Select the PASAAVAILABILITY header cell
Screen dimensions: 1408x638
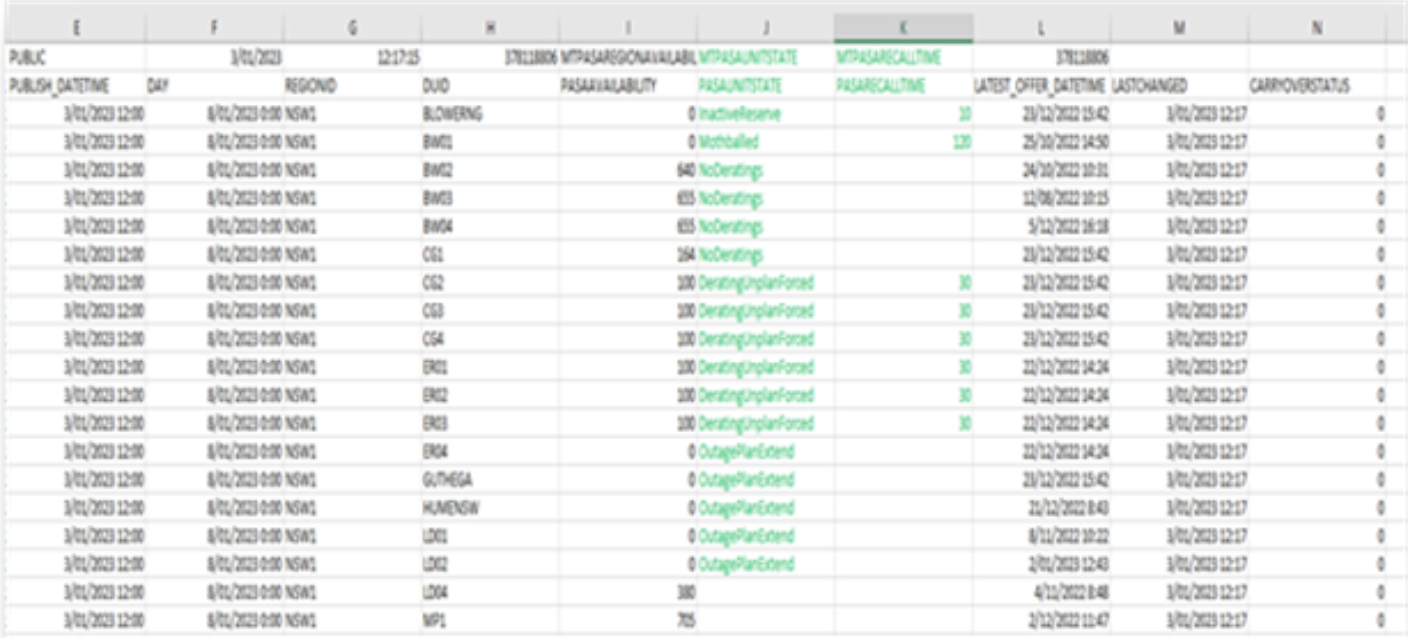(x=609, y=87)
